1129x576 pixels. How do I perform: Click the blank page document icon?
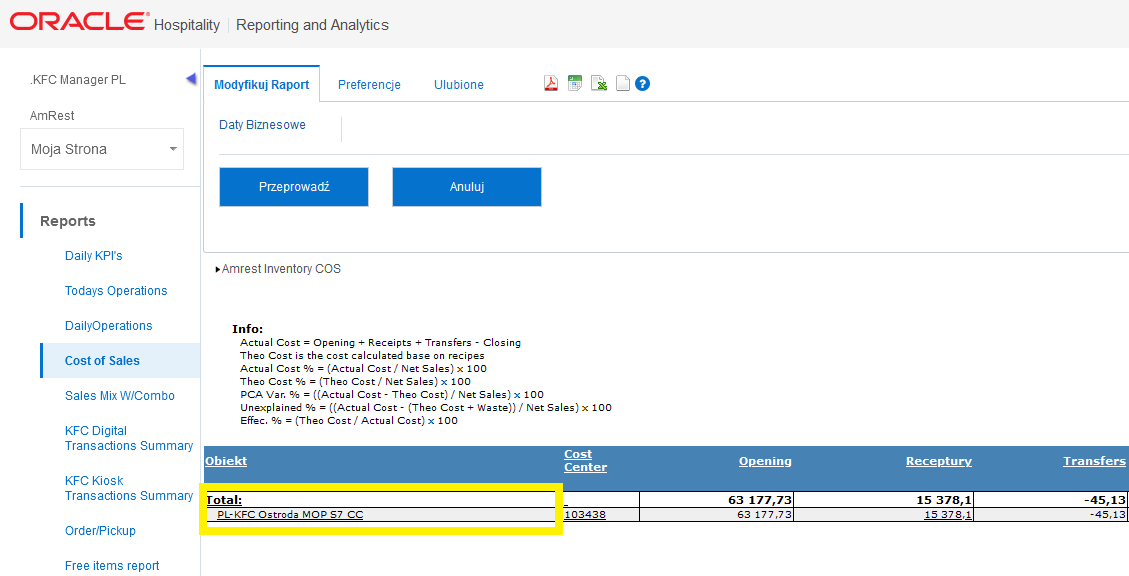622,84
